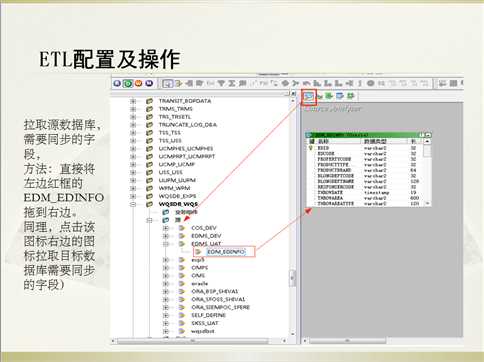Click folder icon beside WQSDB_WQS
The height and width of the screenshot is (362, 484).
pyautogui.click(x=149, y=204)
